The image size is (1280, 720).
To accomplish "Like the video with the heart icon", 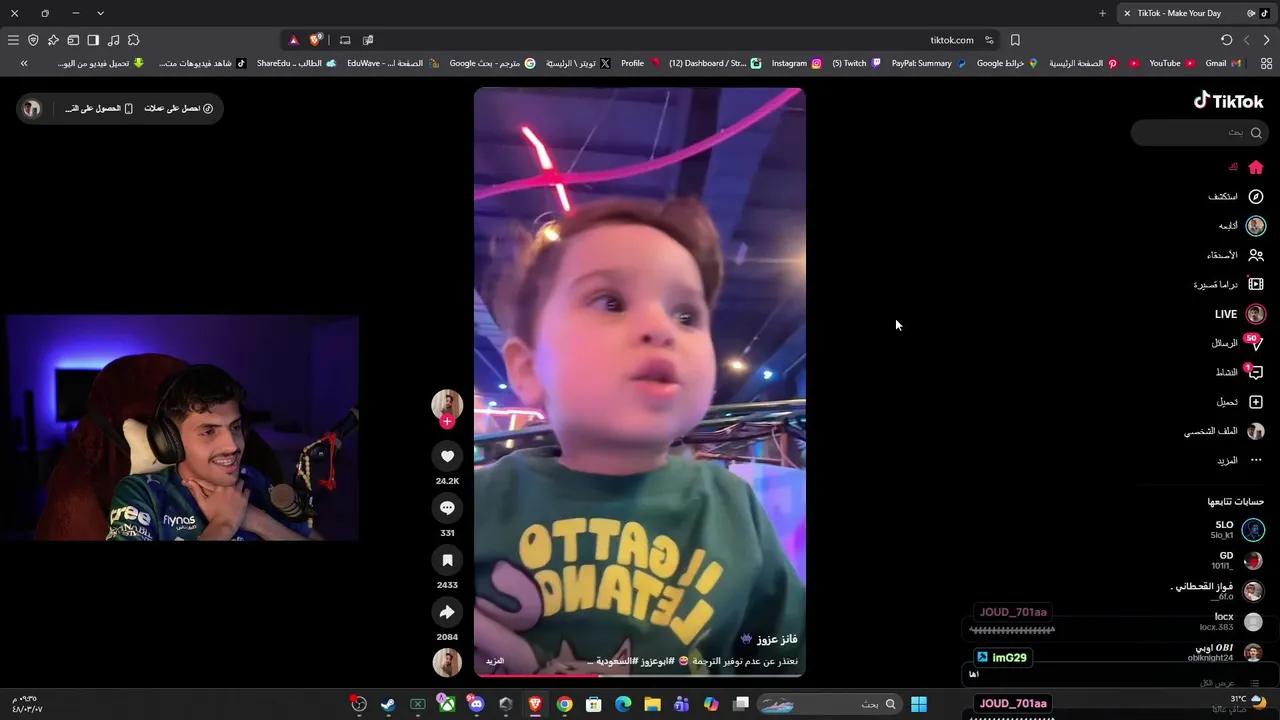I will [447, 456].
